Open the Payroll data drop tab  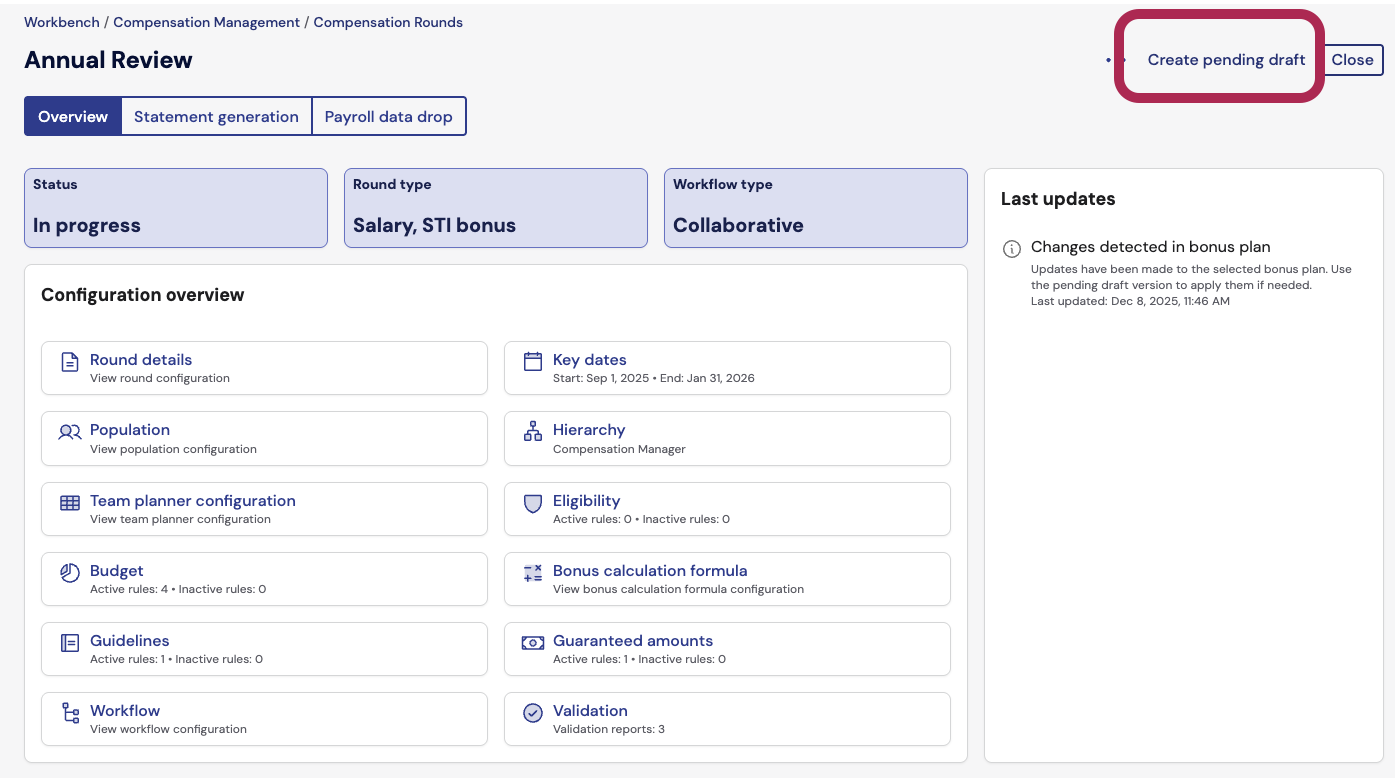point(388,117)
